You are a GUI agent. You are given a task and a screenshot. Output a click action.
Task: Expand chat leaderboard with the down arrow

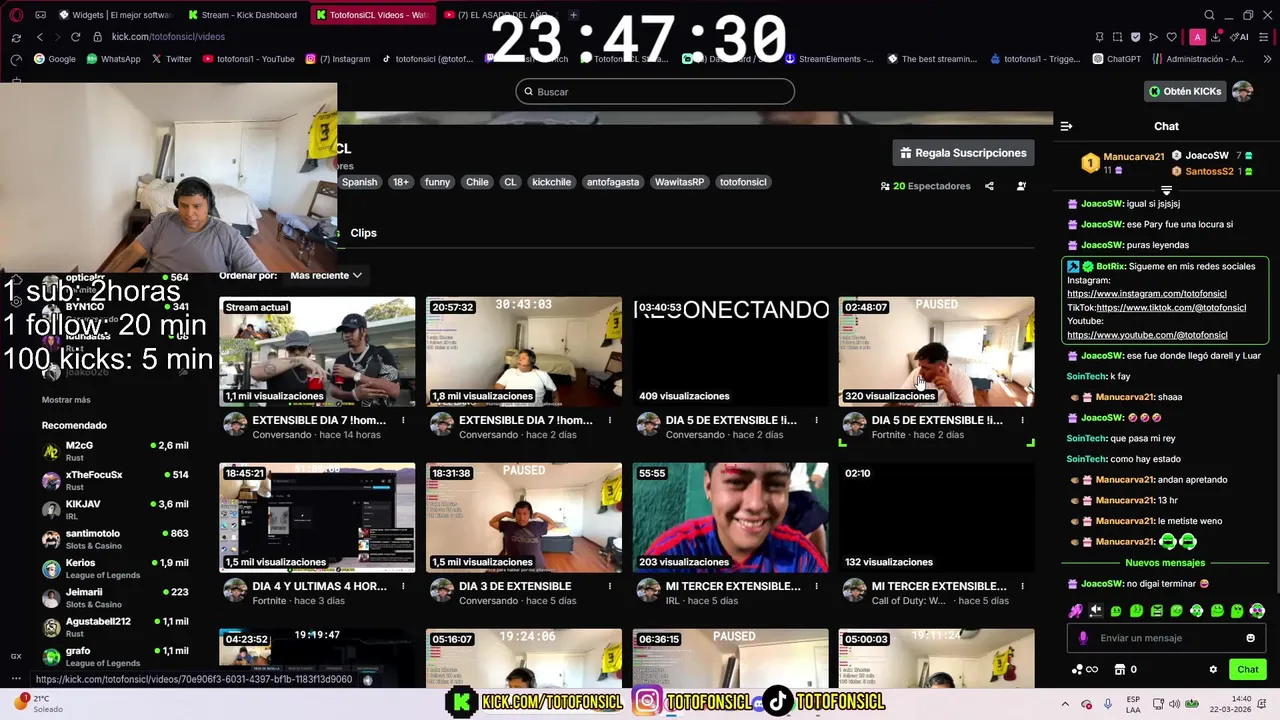tap(1166, 190)
